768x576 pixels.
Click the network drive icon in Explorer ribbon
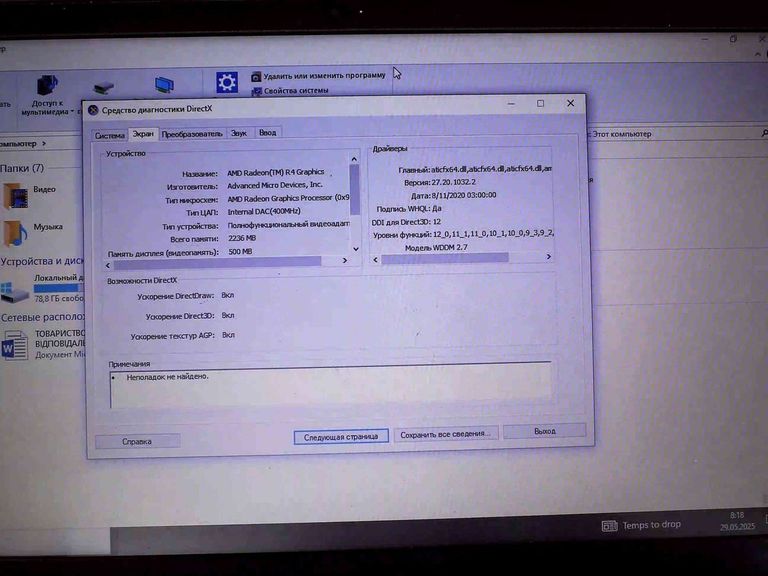click(x=103, y=89)
